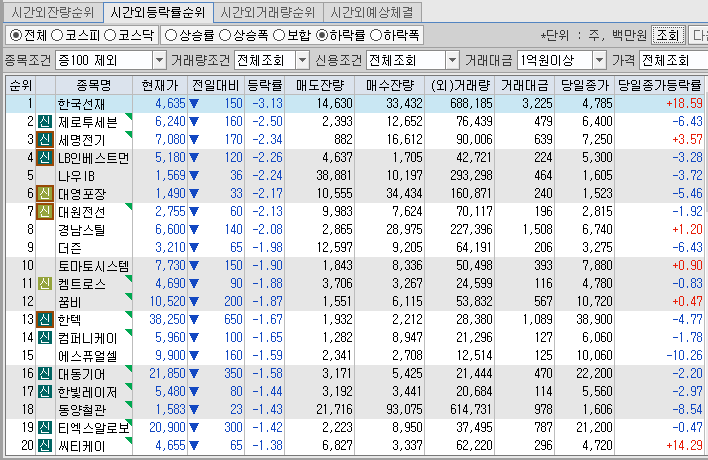Image resolution: width=708 pixels, height=460 pixels.
Task: Click 에스퓨얼셀 closing change -10.26
Action: click(685, 356)
